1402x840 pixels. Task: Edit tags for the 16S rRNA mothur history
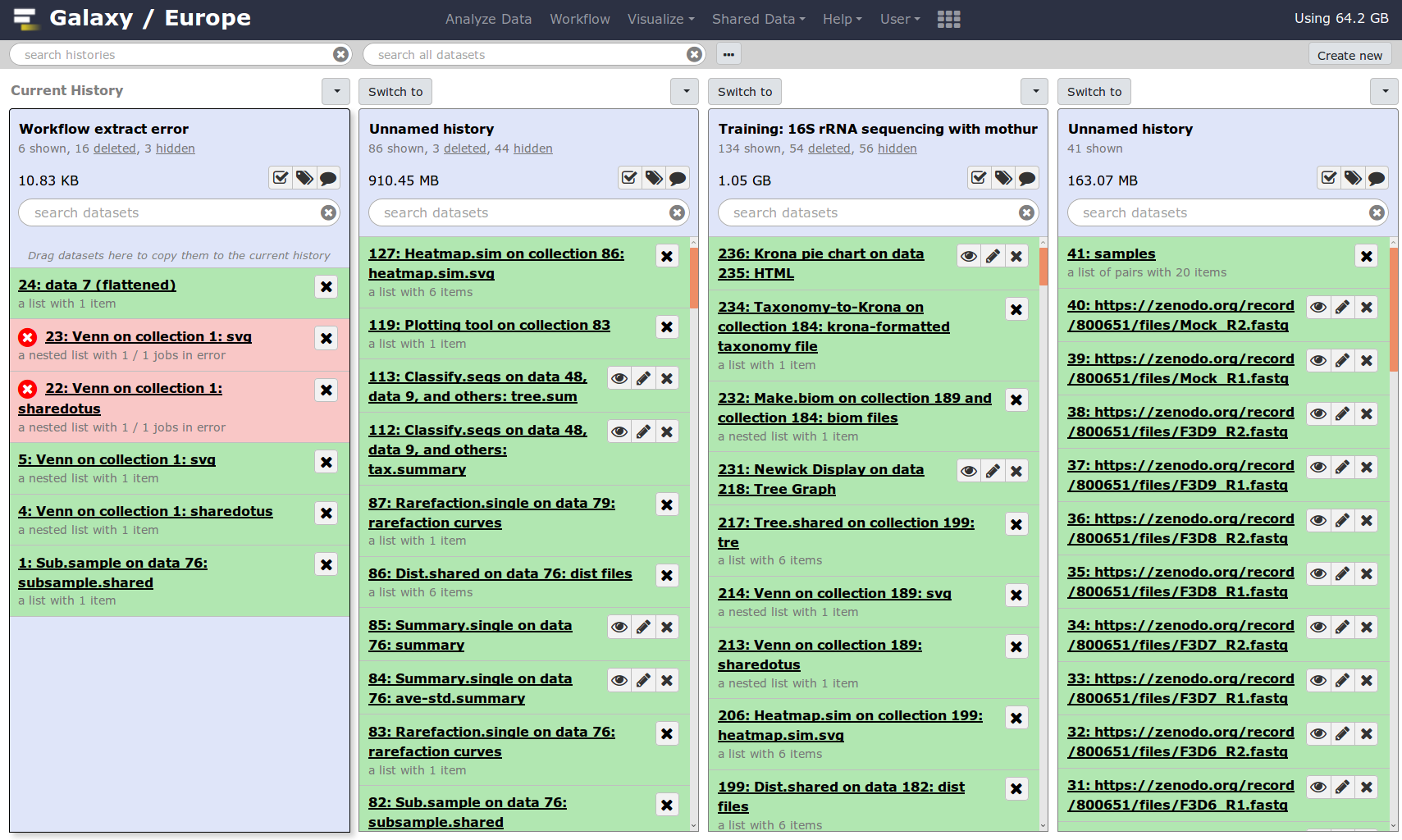pos(1003,178)
